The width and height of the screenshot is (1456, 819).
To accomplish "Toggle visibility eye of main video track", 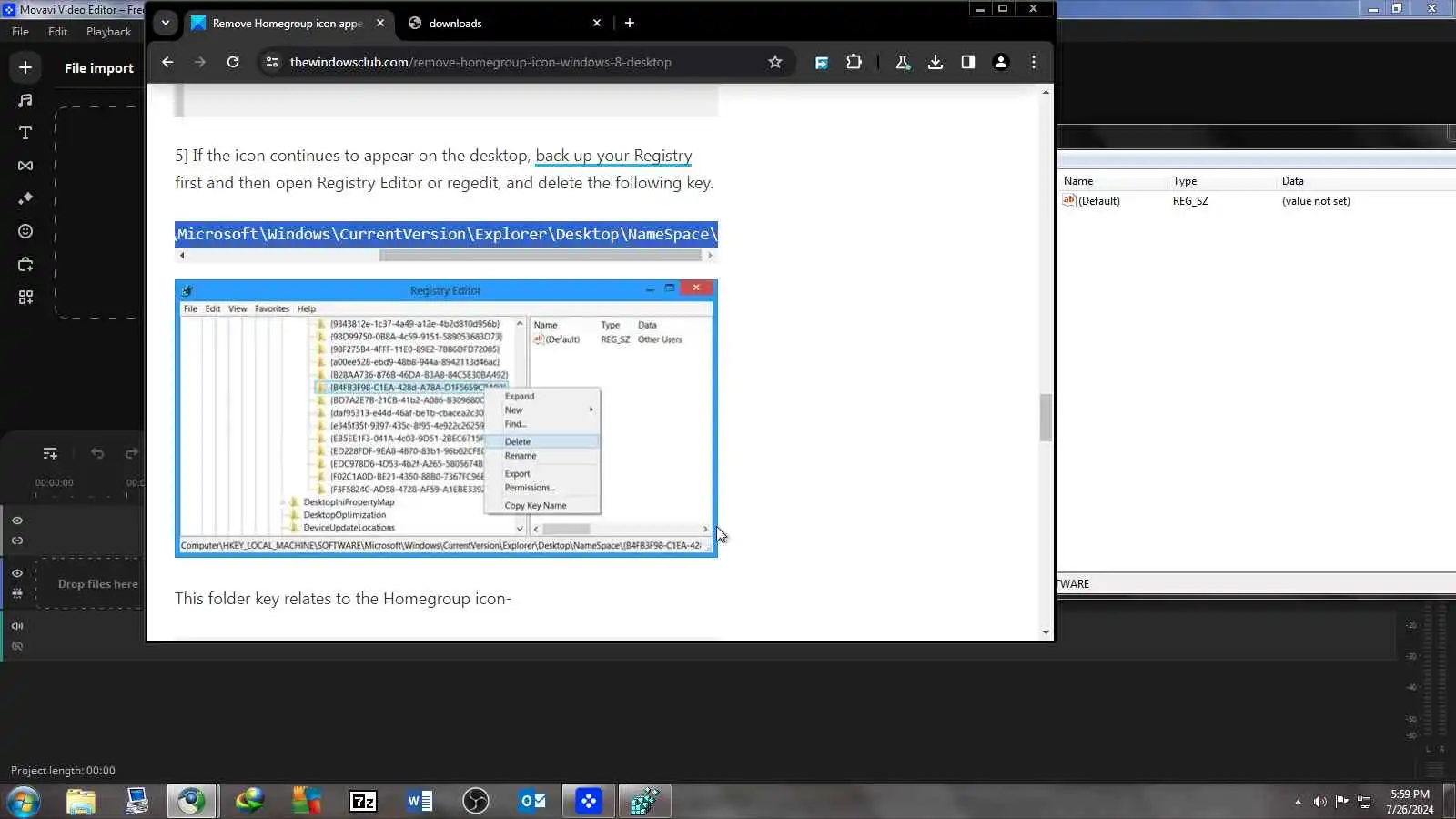I will (x=17, y=573).
